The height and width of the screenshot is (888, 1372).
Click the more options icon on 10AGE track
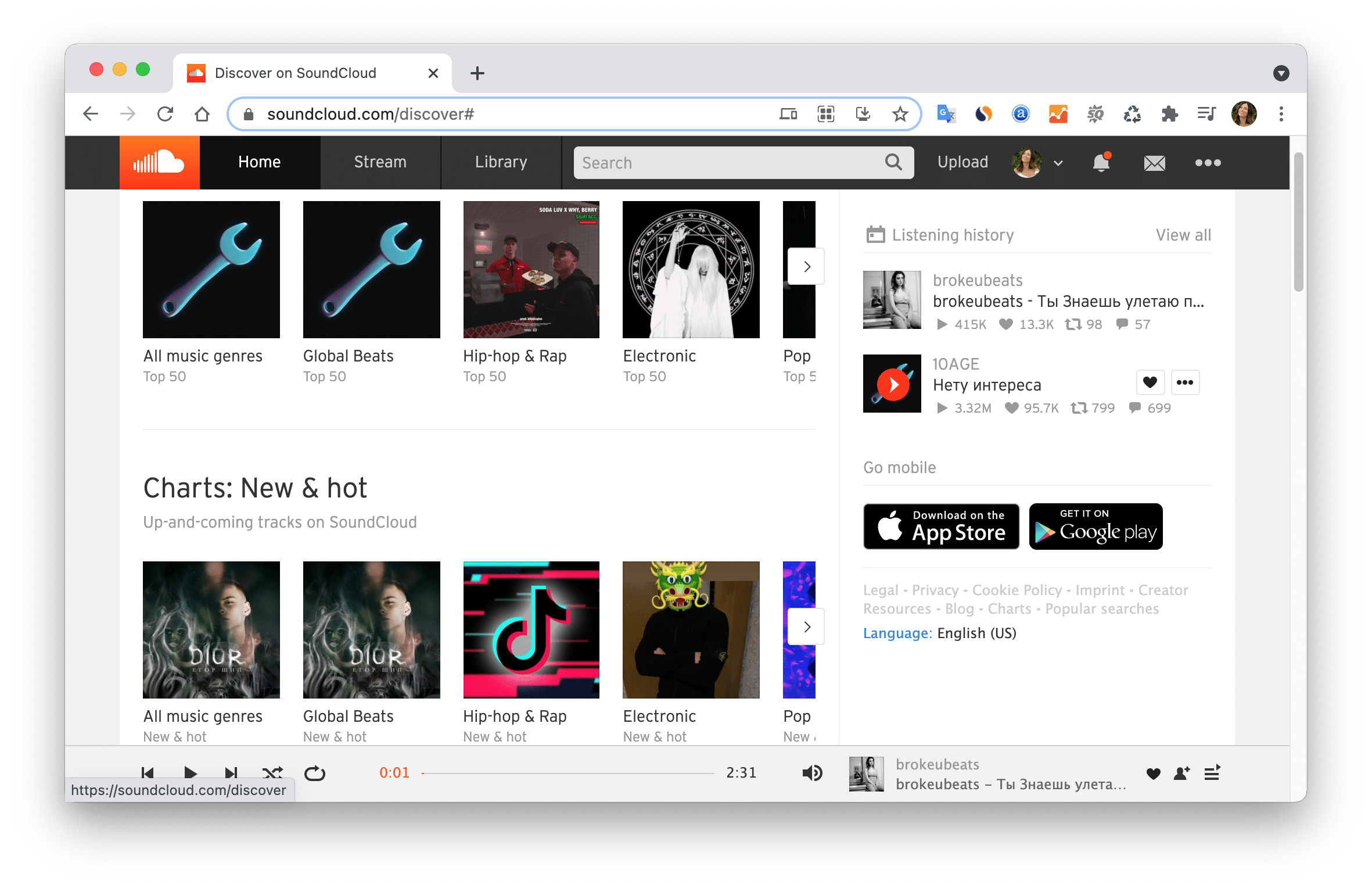point(1184,382)
